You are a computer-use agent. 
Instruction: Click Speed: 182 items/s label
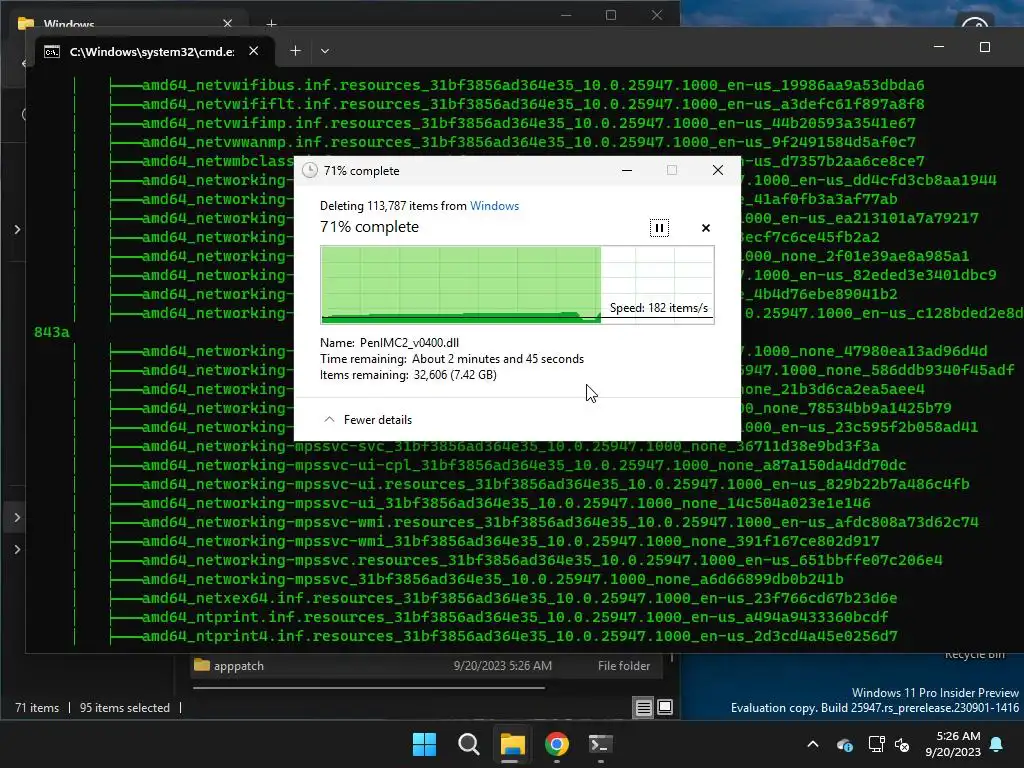pos(658,308)
